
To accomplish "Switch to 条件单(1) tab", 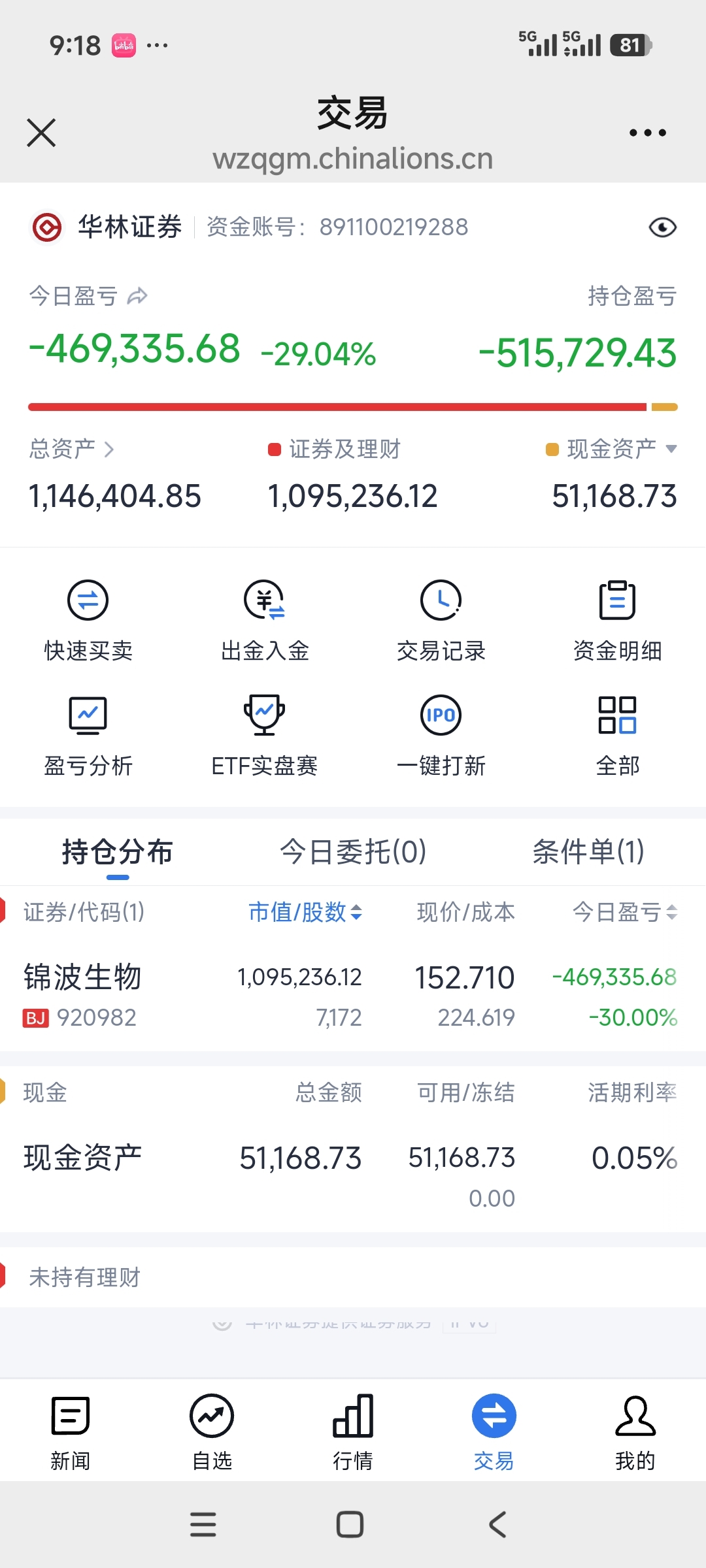I will pyautogui.click(x=588, y=852).
